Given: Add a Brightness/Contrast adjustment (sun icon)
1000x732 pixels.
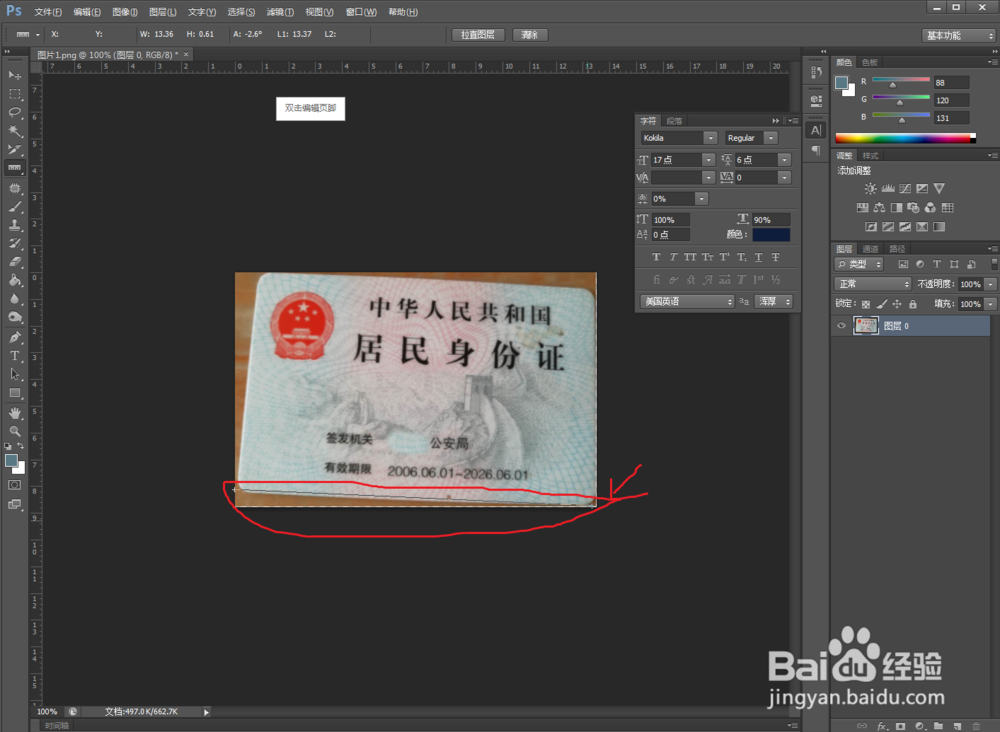Looking at the screenshot, I should (x=870, y=188).
